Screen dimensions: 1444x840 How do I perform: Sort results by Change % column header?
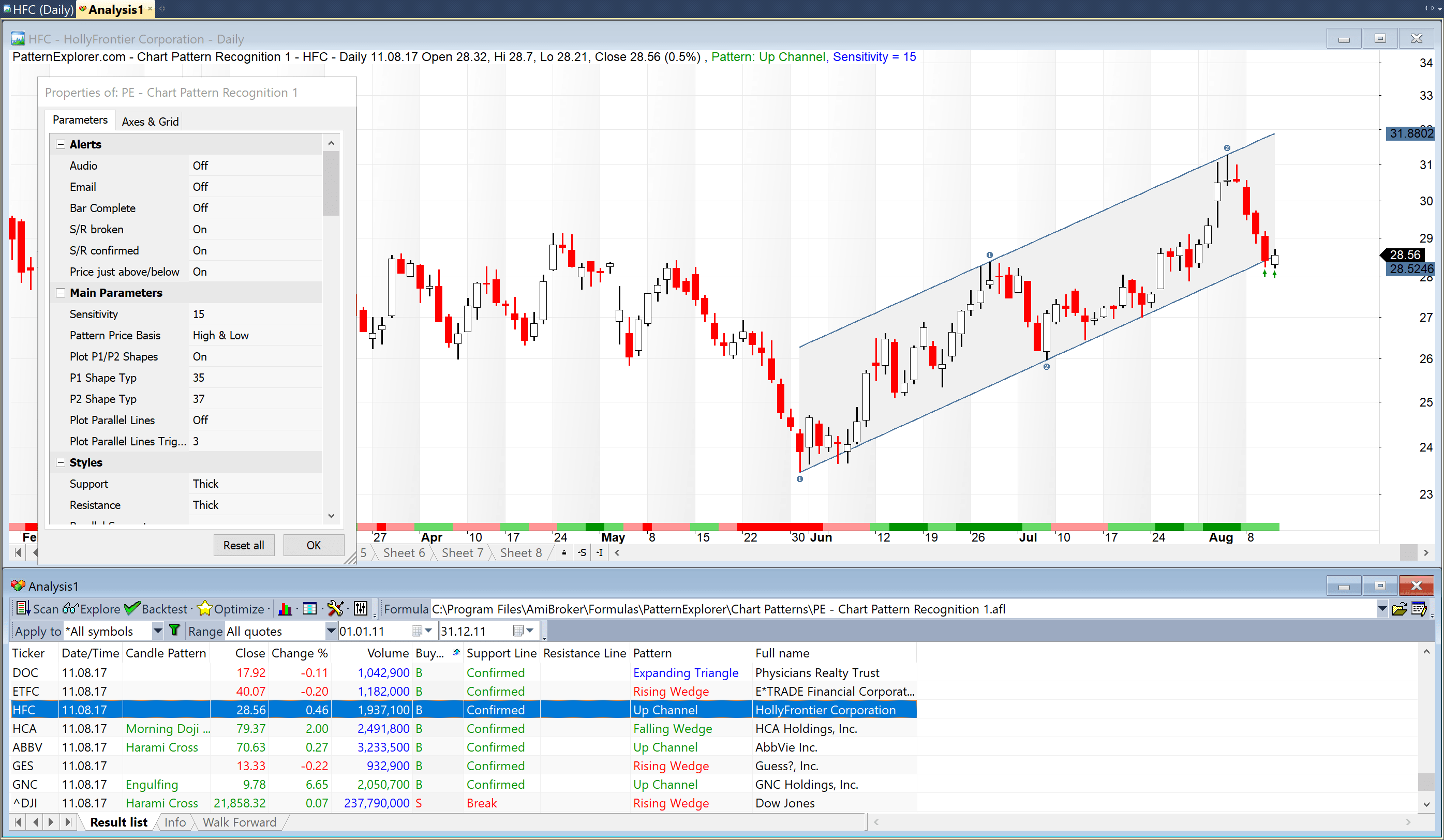point(299,653)
